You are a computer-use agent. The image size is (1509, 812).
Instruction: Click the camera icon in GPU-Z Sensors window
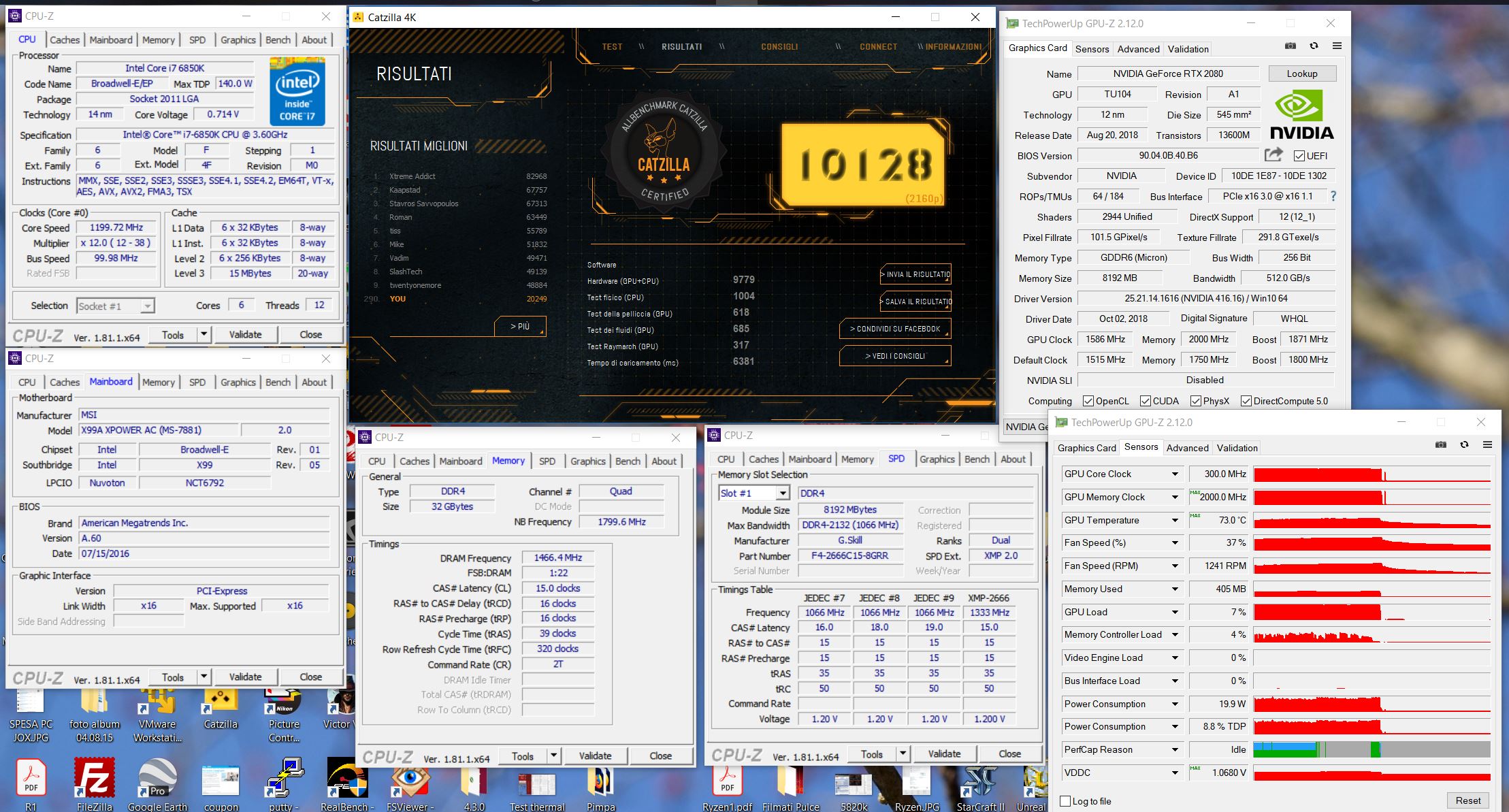(x=1440, y=445)
